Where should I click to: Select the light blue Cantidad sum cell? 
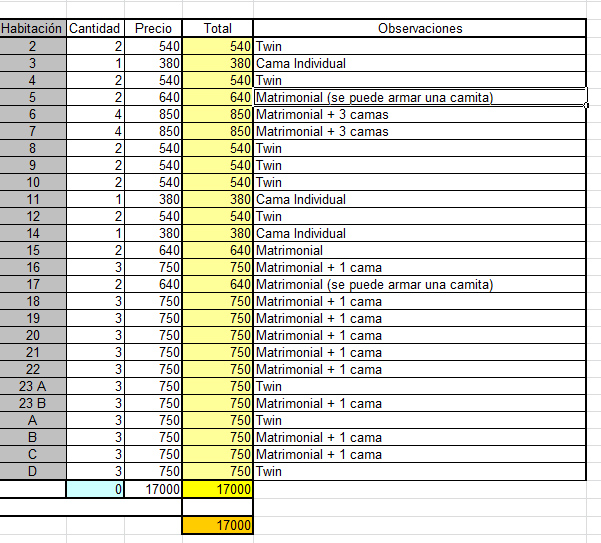[95, 490]
